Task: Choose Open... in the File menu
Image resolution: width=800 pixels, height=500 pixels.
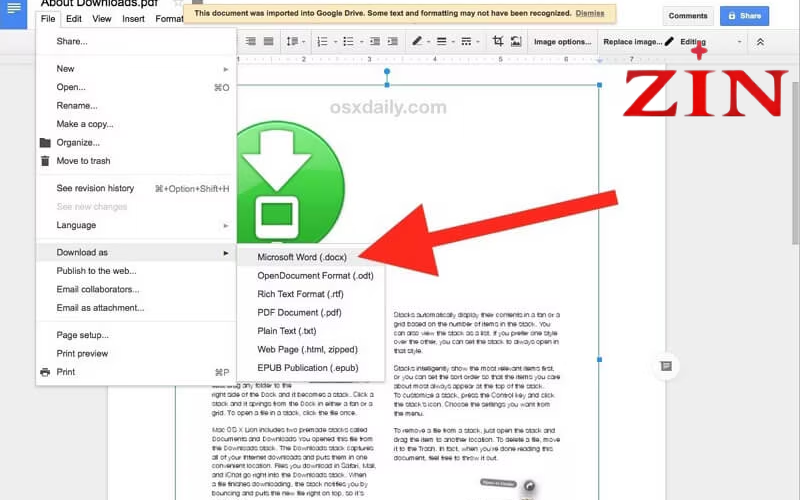Action: 136,87
